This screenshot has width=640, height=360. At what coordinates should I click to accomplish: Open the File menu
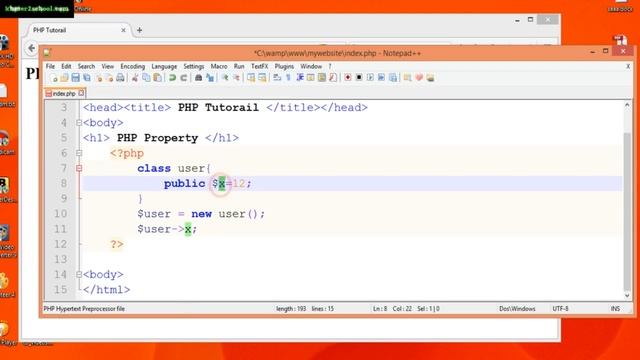[50, 66]
